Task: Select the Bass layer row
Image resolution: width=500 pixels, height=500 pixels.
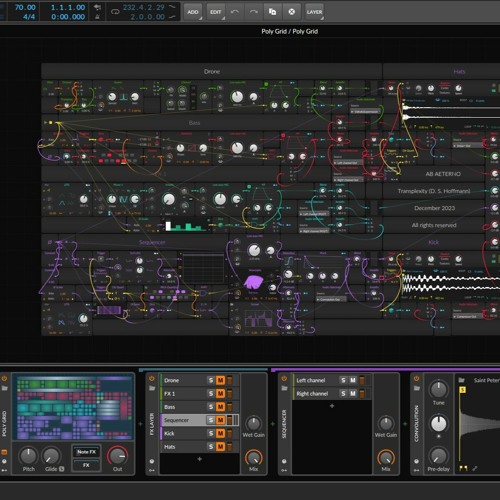Action: tap(199, 407)
